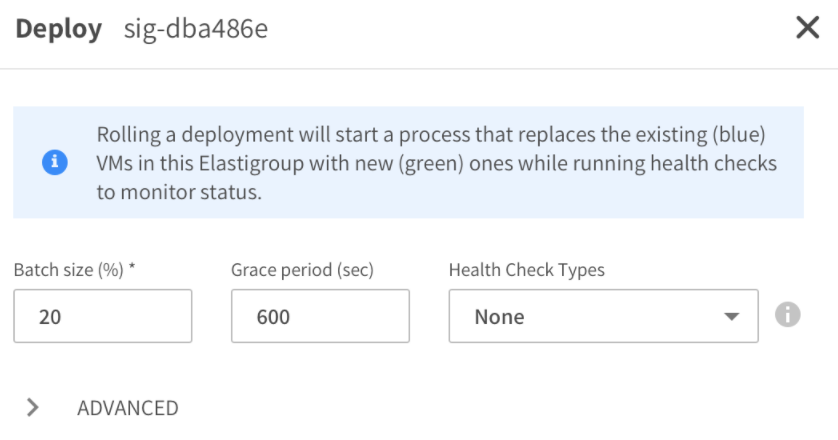The width and height of the screenshot is (838, 440).
Task: Focus the Grace period (sec) input field
Action: 320,317
